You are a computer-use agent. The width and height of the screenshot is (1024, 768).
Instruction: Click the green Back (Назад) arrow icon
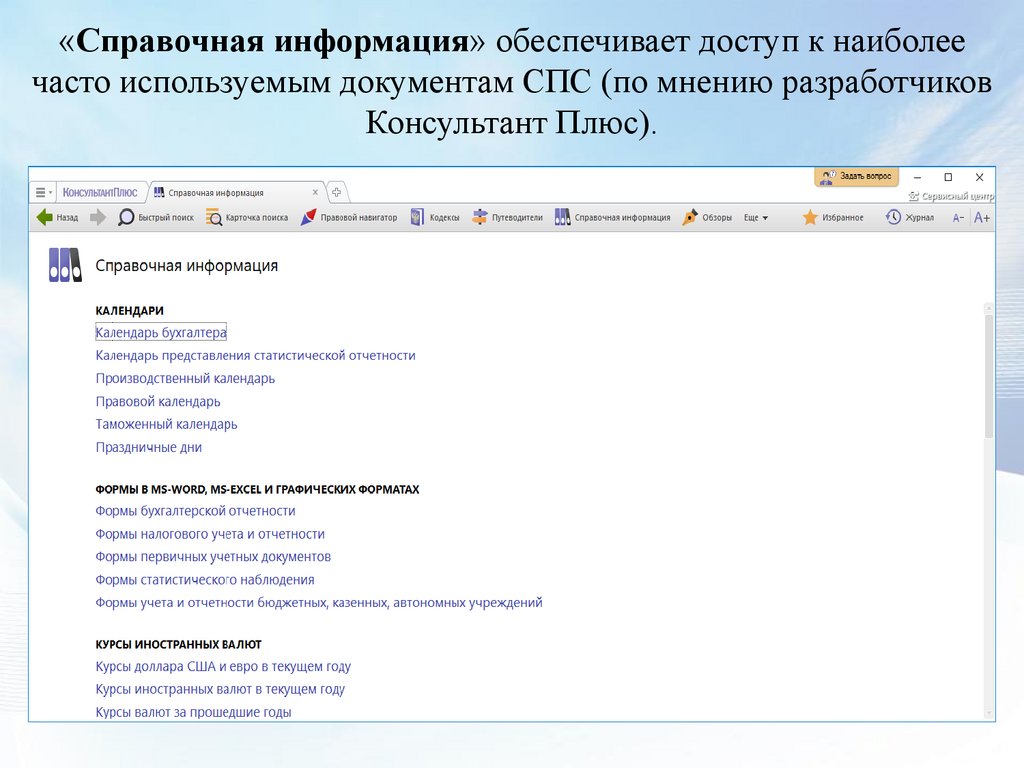tap(44, 217)
